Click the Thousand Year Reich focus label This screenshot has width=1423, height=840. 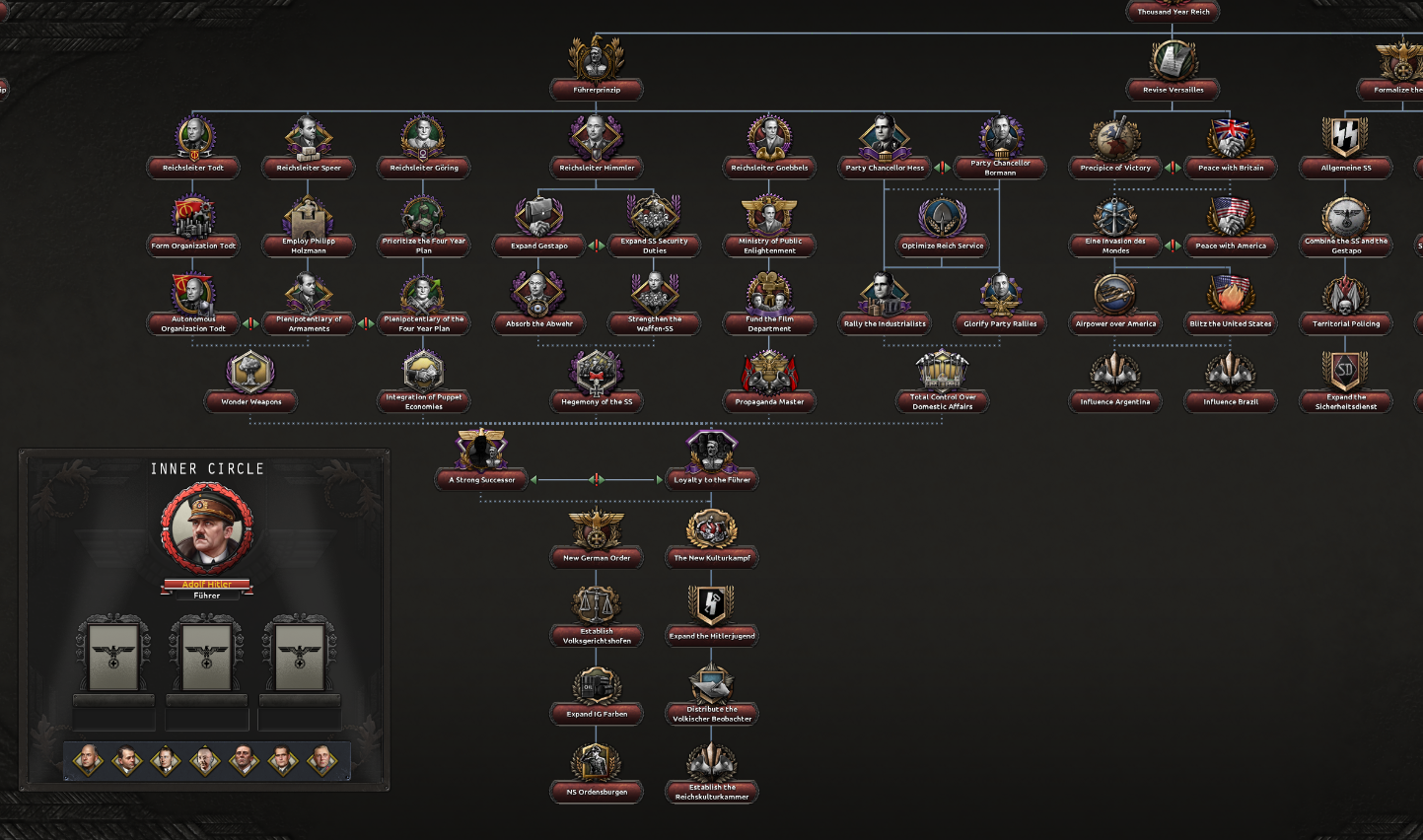pyautogui.click(x=1174, y=12)
